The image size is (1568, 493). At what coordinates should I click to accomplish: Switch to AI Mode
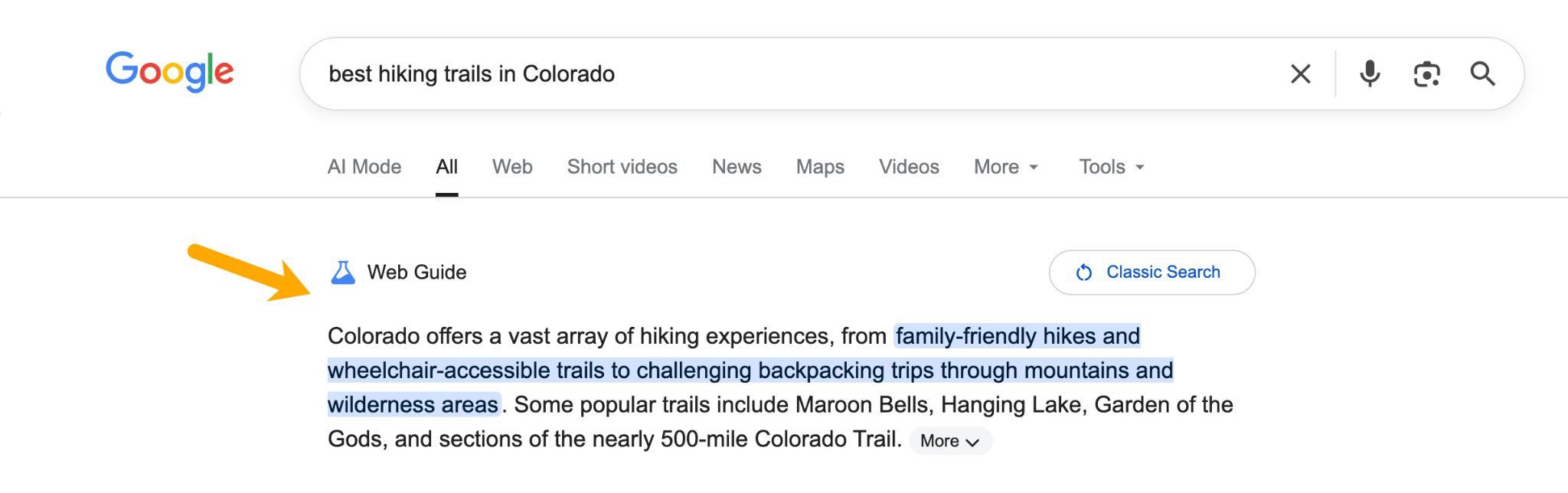[364, 166]
